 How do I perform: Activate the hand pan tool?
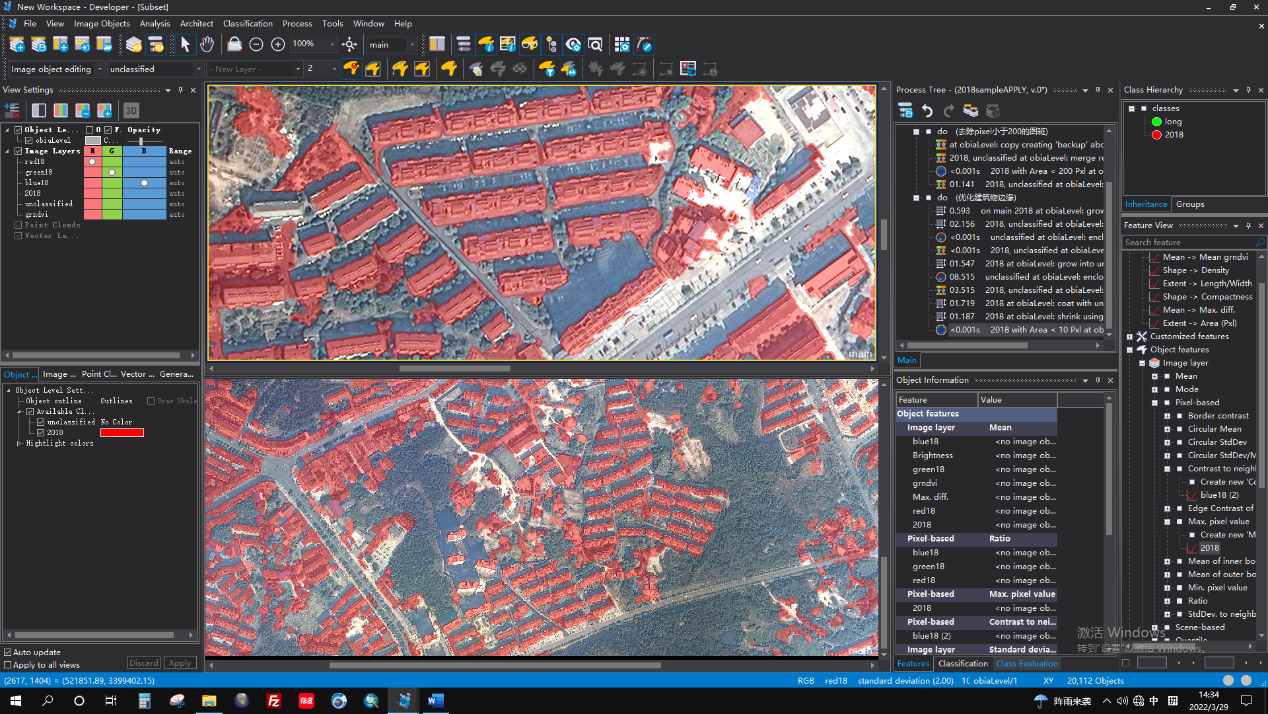click(207, 44)
